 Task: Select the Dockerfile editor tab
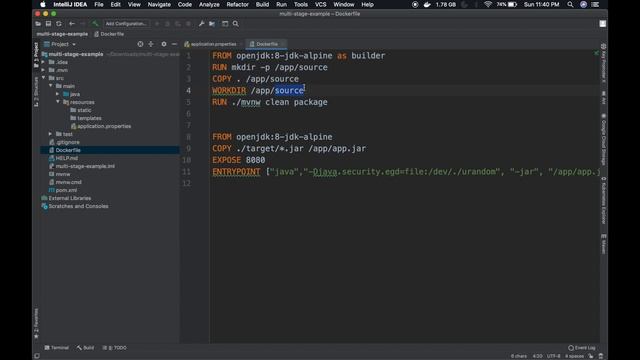click(x=267, y=44)
